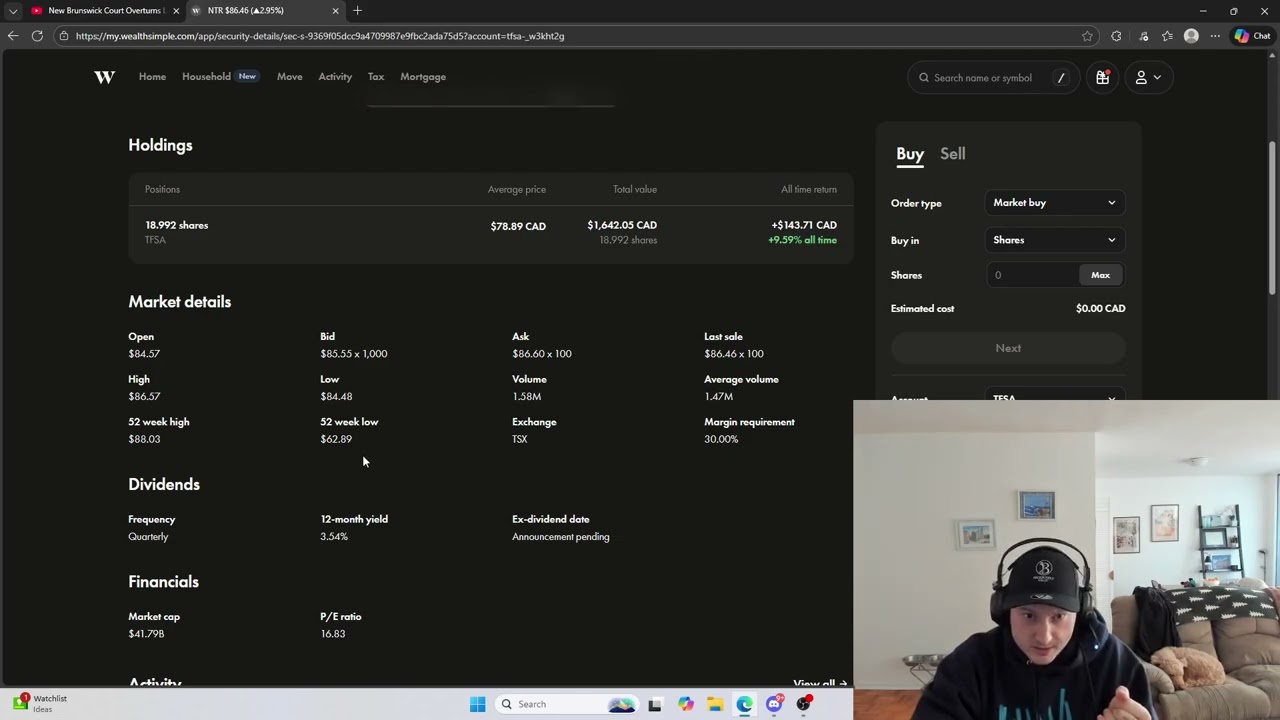1280x720 pixels.
Task: Open Move navigation item
Action: (289, 76)
